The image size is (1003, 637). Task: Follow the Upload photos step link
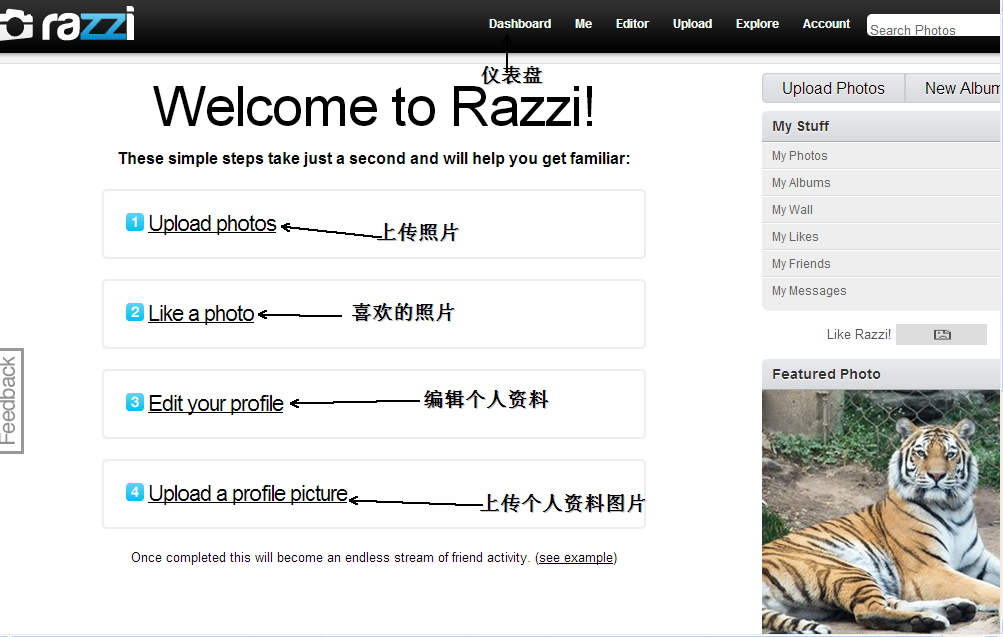click(212, 224)
